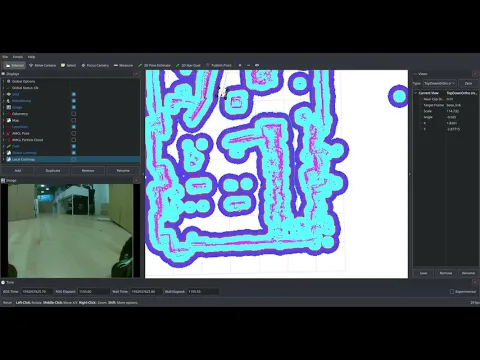The height and width of the screenshot is (360, 480).
Task: Click the AMCL Pose arrow icon
Action: click(9, 133)
